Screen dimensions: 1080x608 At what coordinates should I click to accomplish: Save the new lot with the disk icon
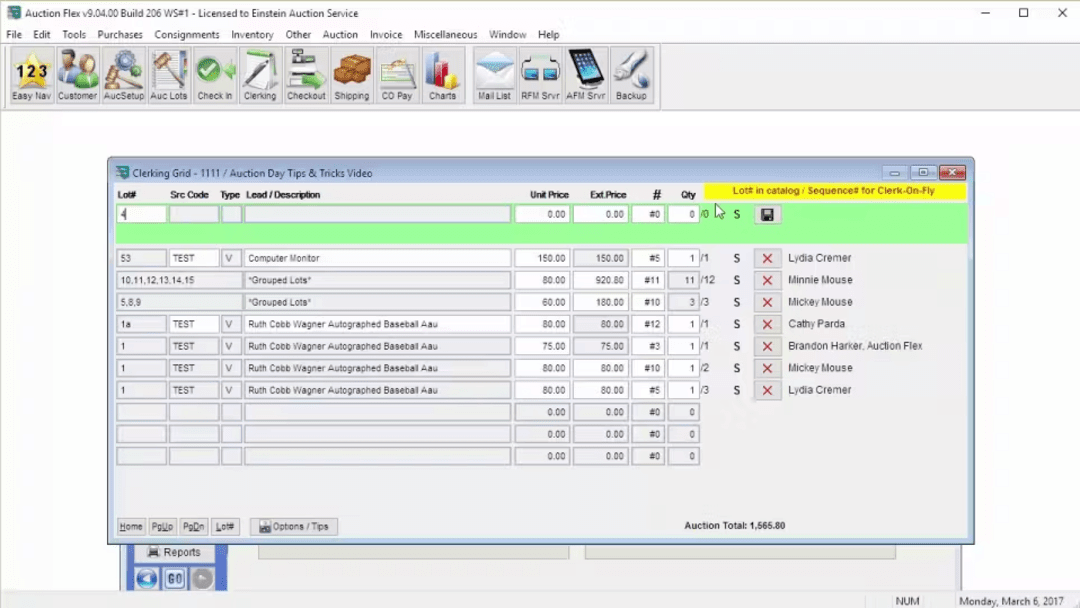point(766,214)
